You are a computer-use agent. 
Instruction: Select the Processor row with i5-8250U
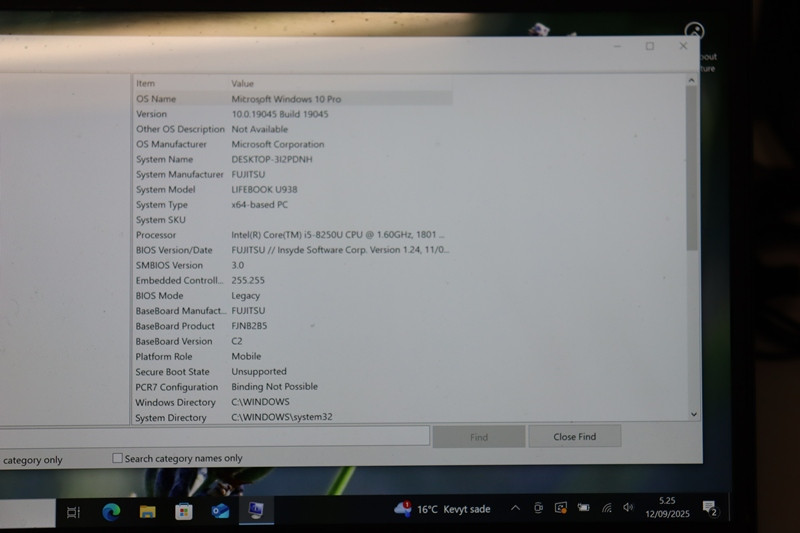click(293, 235)
